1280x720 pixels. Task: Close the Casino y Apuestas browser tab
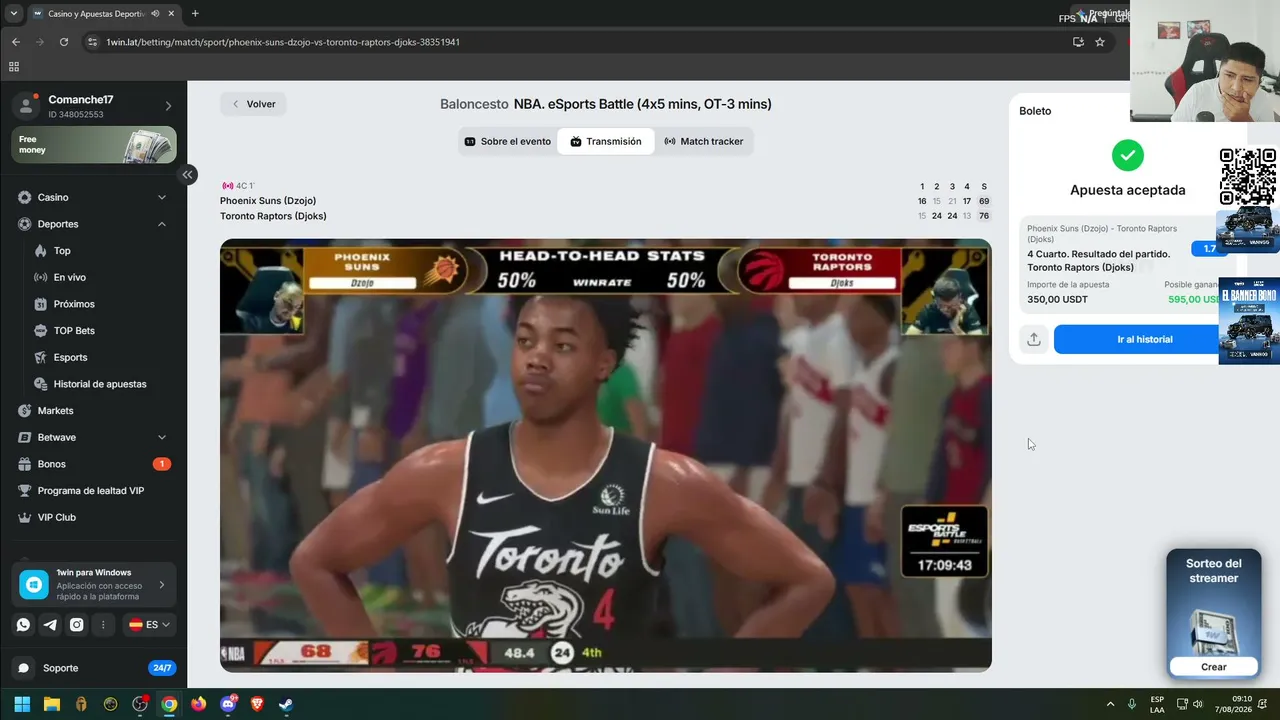click(x=172, y=14)
